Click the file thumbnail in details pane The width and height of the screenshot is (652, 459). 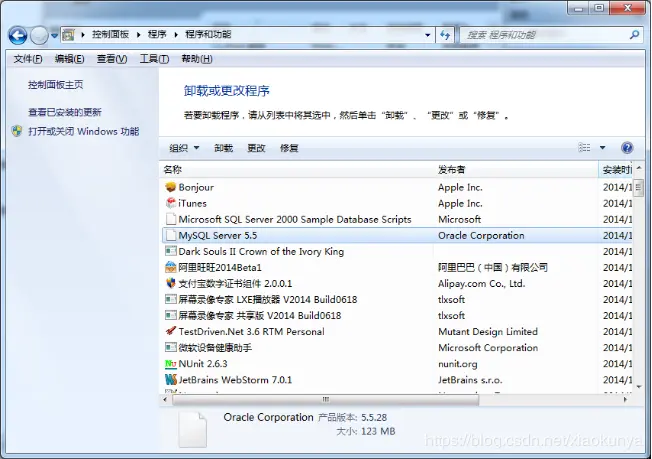pos(192,430)
